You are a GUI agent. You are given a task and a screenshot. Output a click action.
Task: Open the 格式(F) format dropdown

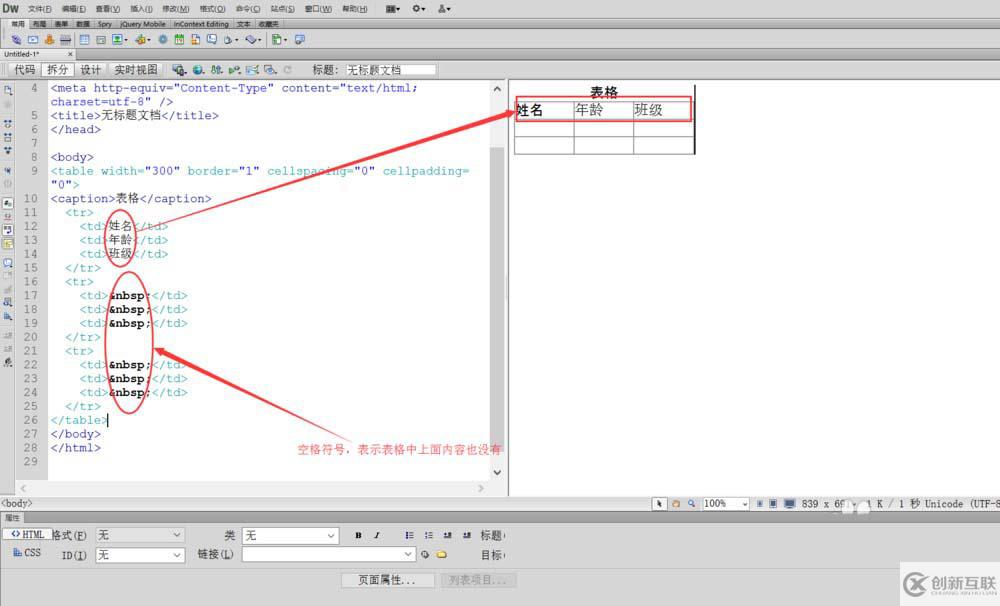point(140,535)
